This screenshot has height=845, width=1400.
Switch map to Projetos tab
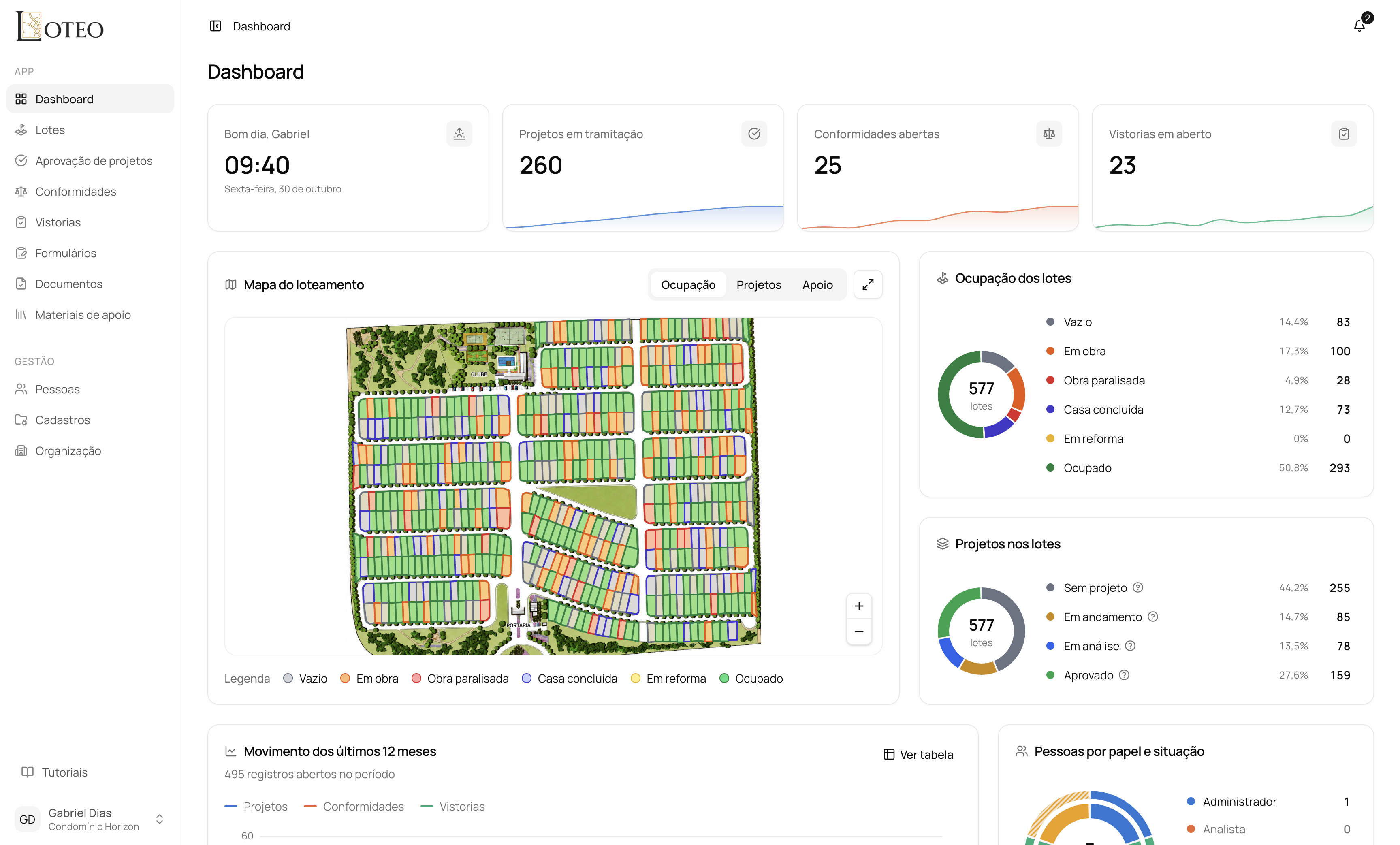click(x=758, y=285)
